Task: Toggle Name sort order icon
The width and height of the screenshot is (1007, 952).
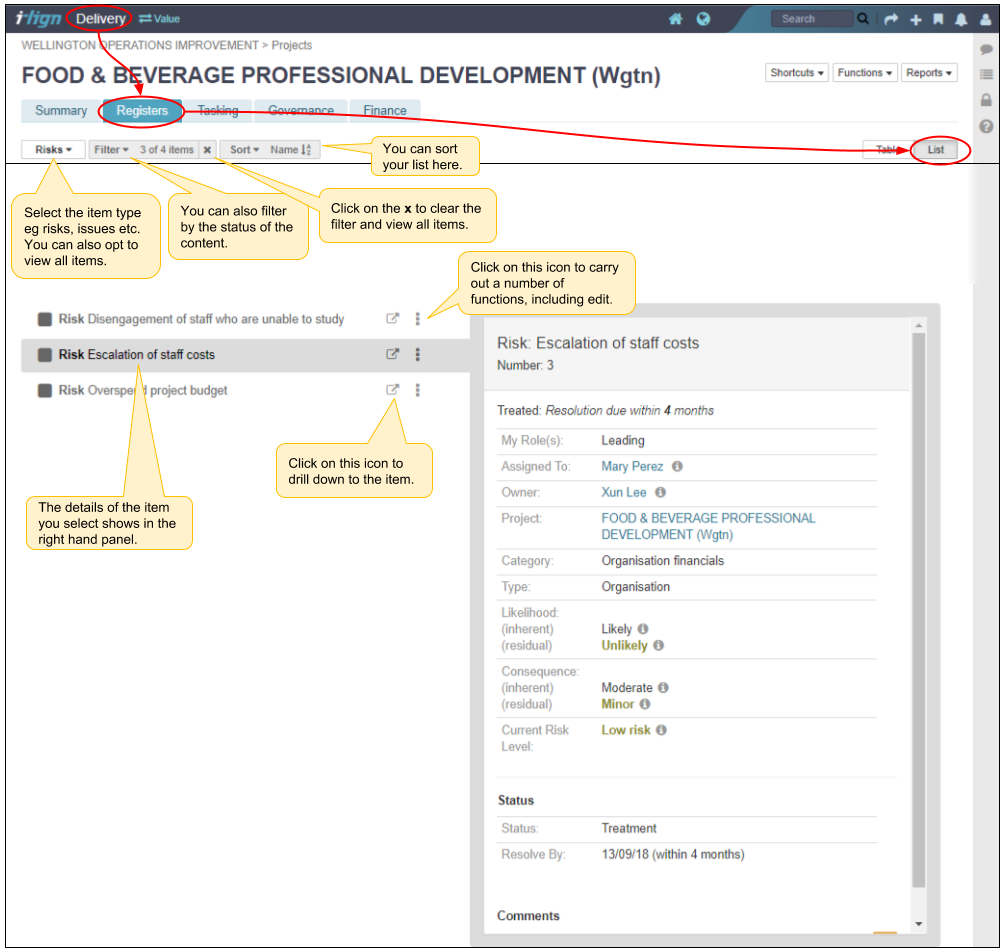Action: coord(306,150)
